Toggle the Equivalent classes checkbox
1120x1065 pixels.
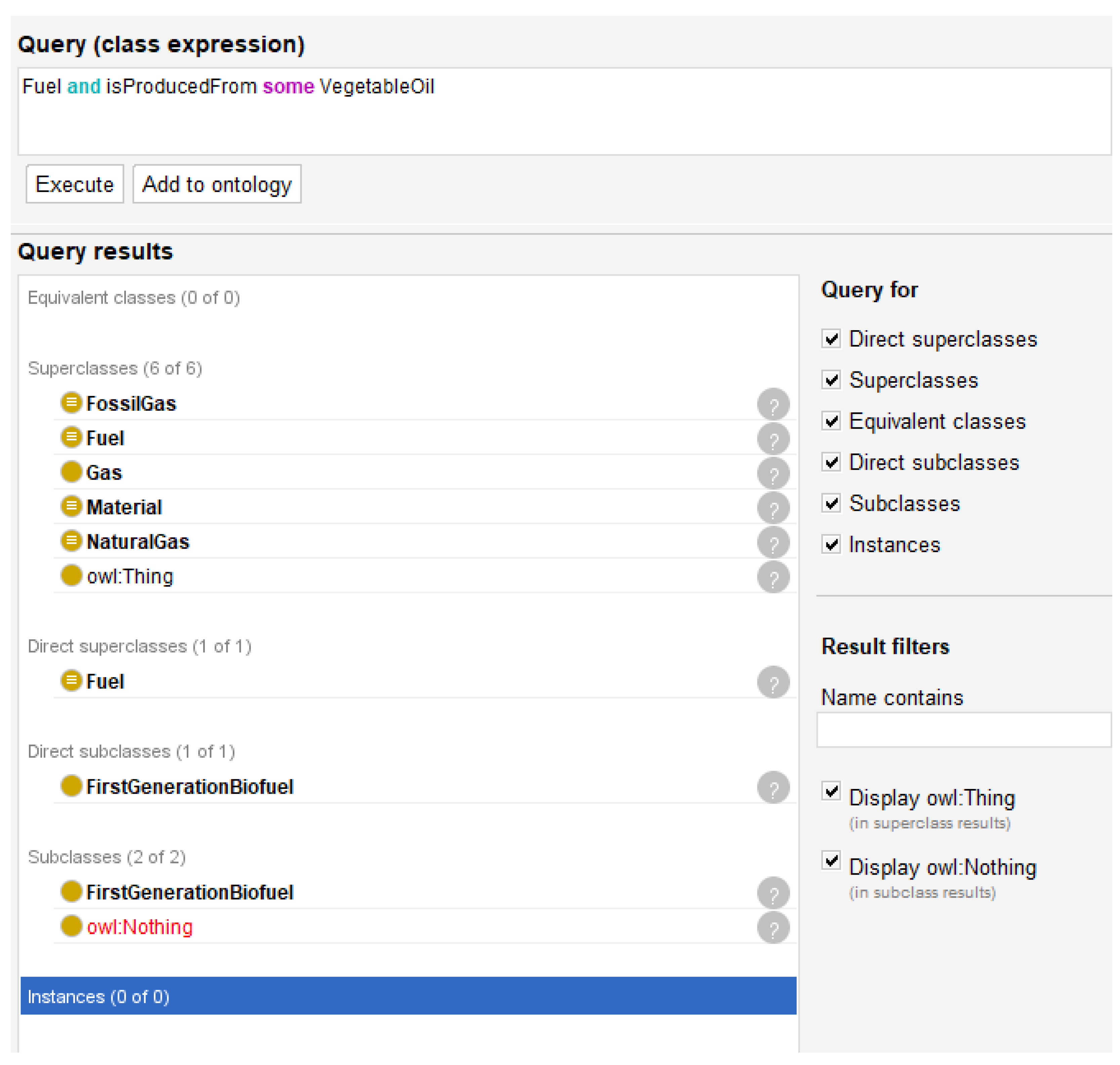pyautogui.click(x=831, y=421)
